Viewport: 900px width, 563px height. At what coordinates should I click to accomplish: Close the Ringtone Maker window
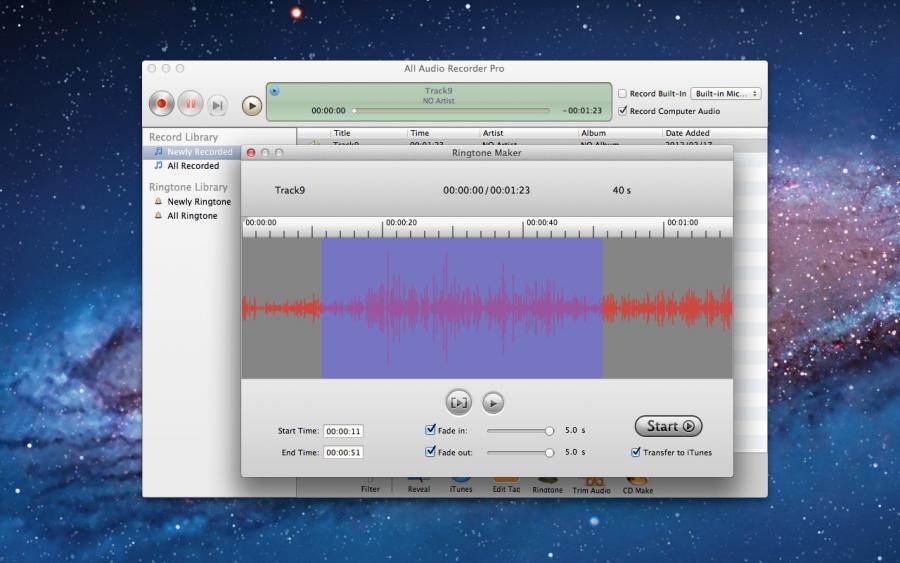click(x=251, y=153)
